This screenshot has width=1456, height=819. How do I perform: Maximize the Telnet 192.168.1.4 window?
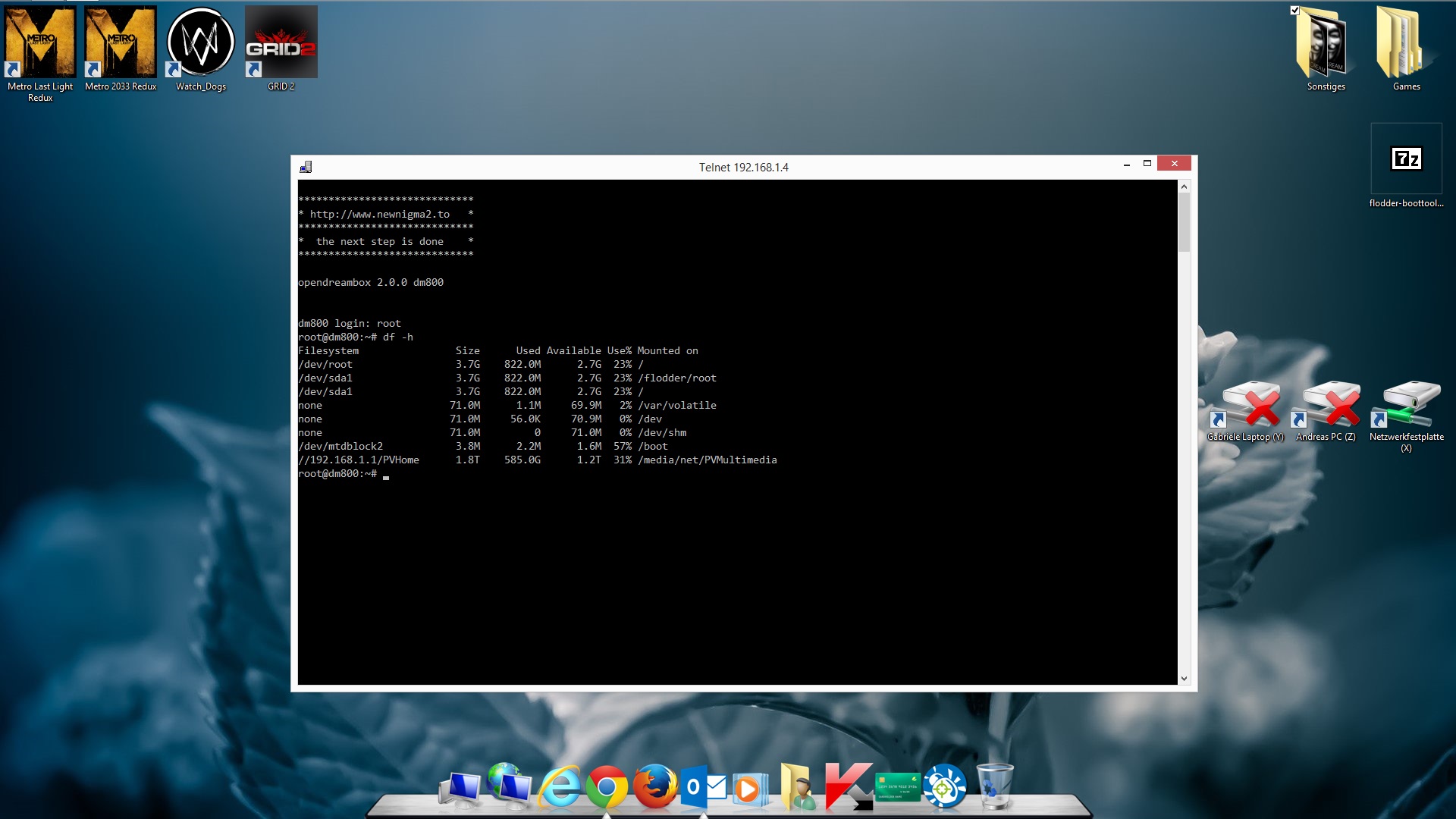click(1147, 164)
